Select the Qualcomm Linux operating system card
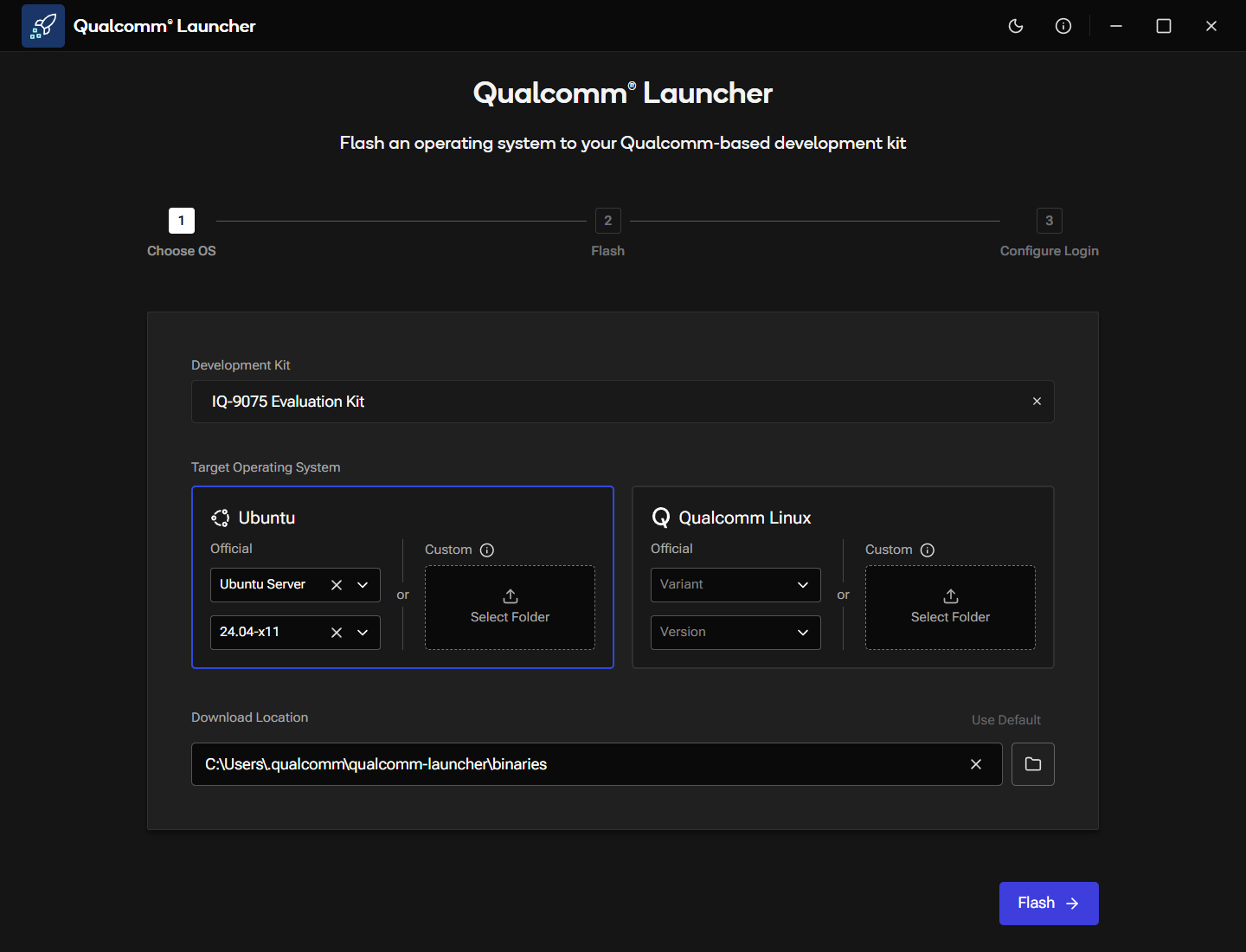1246x952 pixels. [843, 577]
